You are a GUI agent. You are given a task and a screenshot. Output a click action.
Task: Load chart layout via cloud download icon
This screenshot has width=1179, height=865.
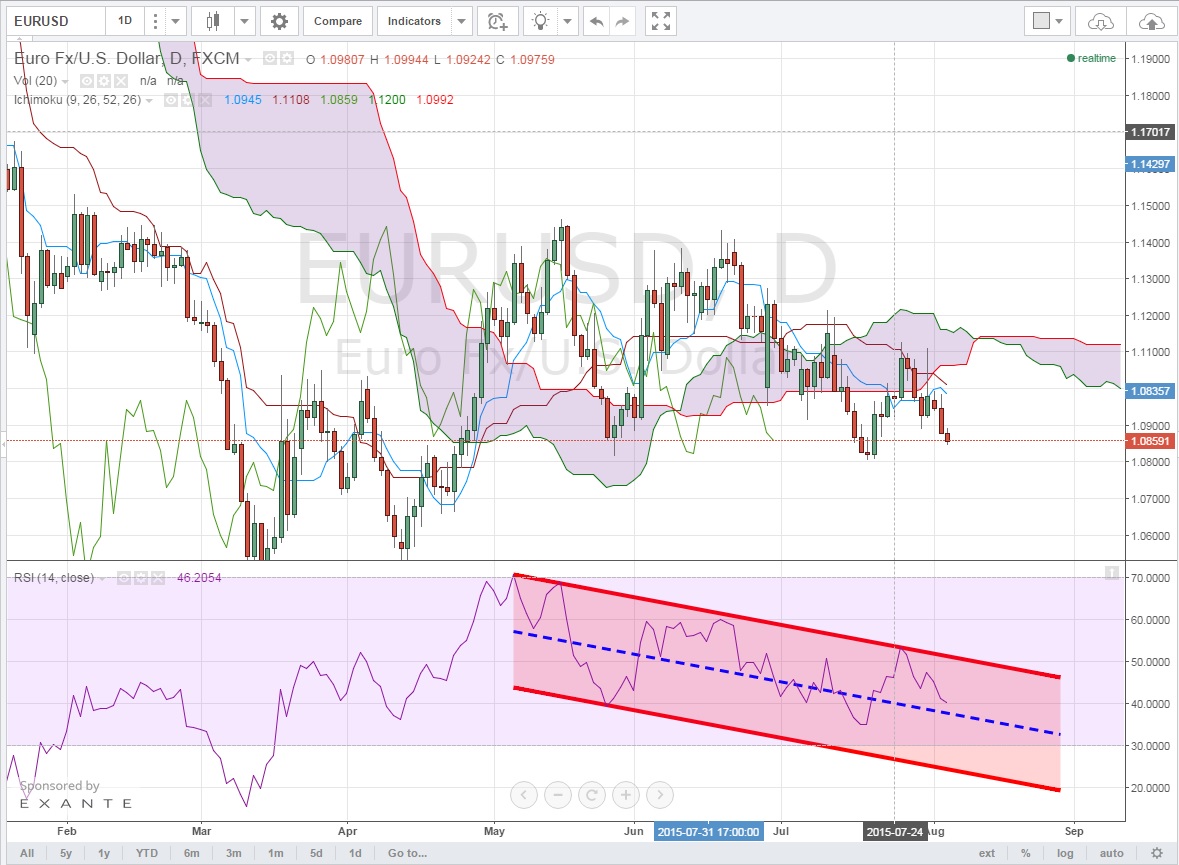click(1100, 21)
